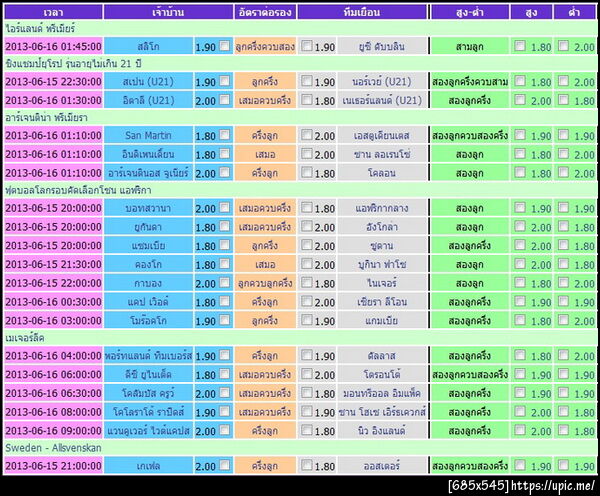Tick the home checkbox for ดีซี ยูไนเต็ด
600x496 pixels.
(x=225, y=374)
